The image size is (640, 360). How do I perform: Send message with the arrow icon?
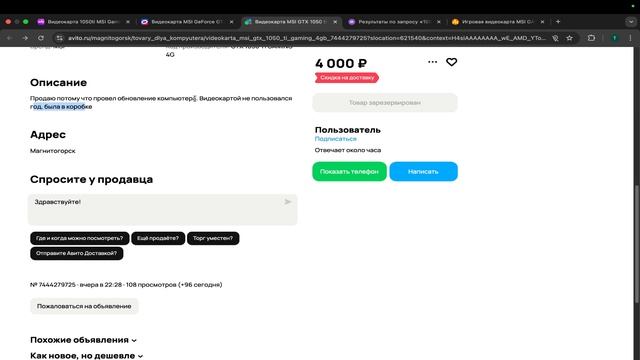[288, 202]
